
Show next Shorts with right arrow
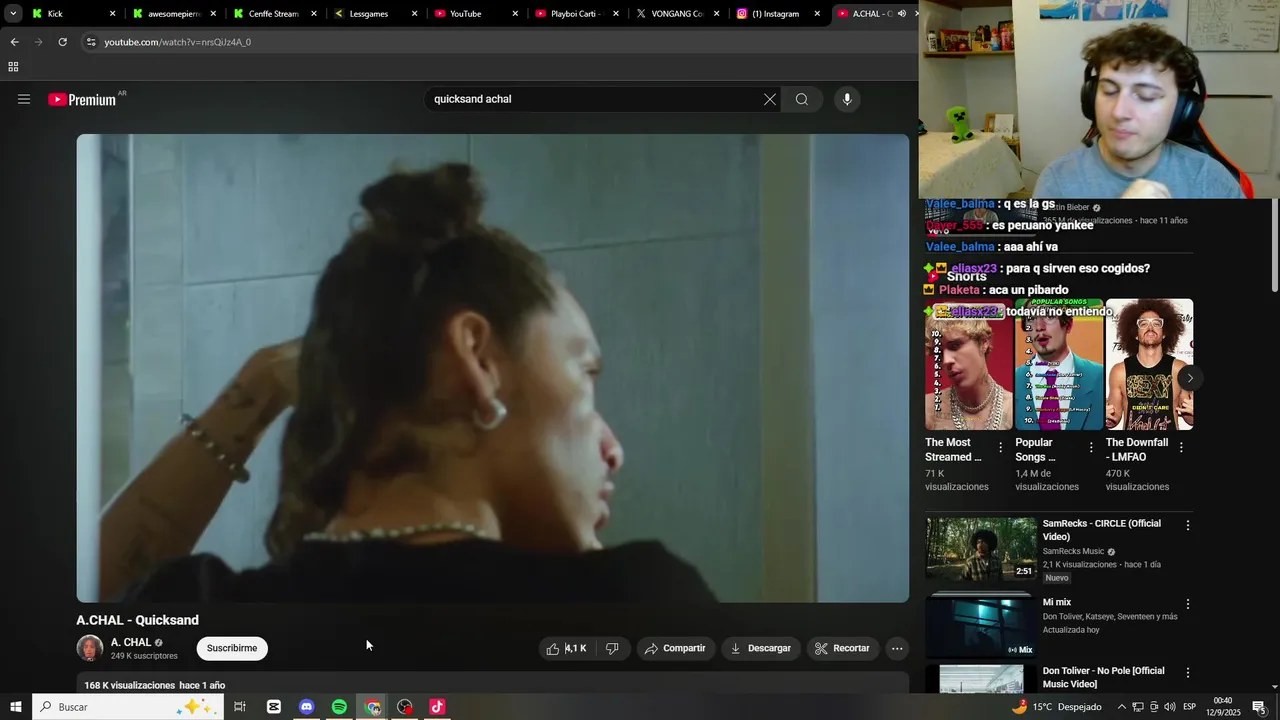coord(1189,378)
